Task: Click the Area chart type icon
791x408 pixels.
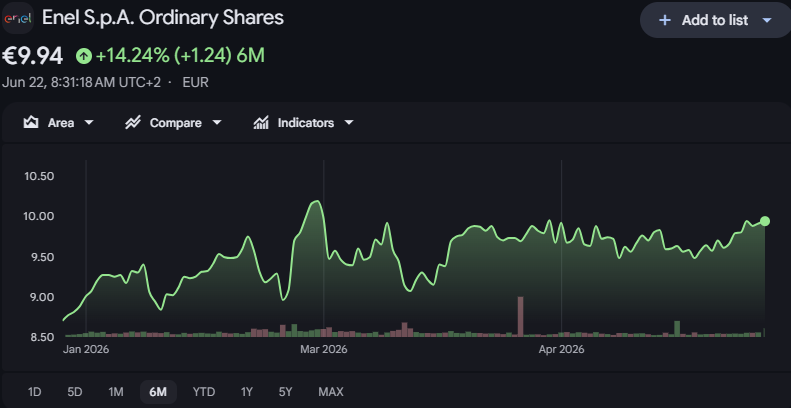Action: click(31, 123)
